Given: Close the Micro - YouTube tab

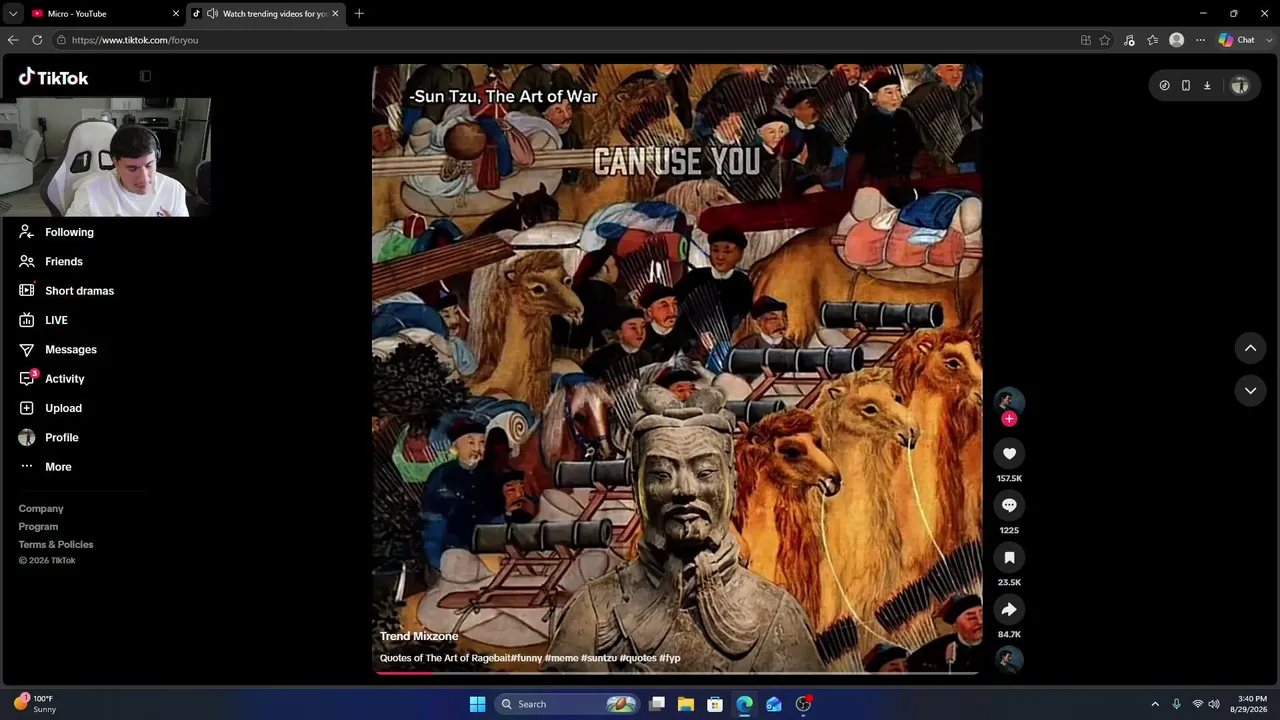Looking at the screenshot, I should pos(176,14).
